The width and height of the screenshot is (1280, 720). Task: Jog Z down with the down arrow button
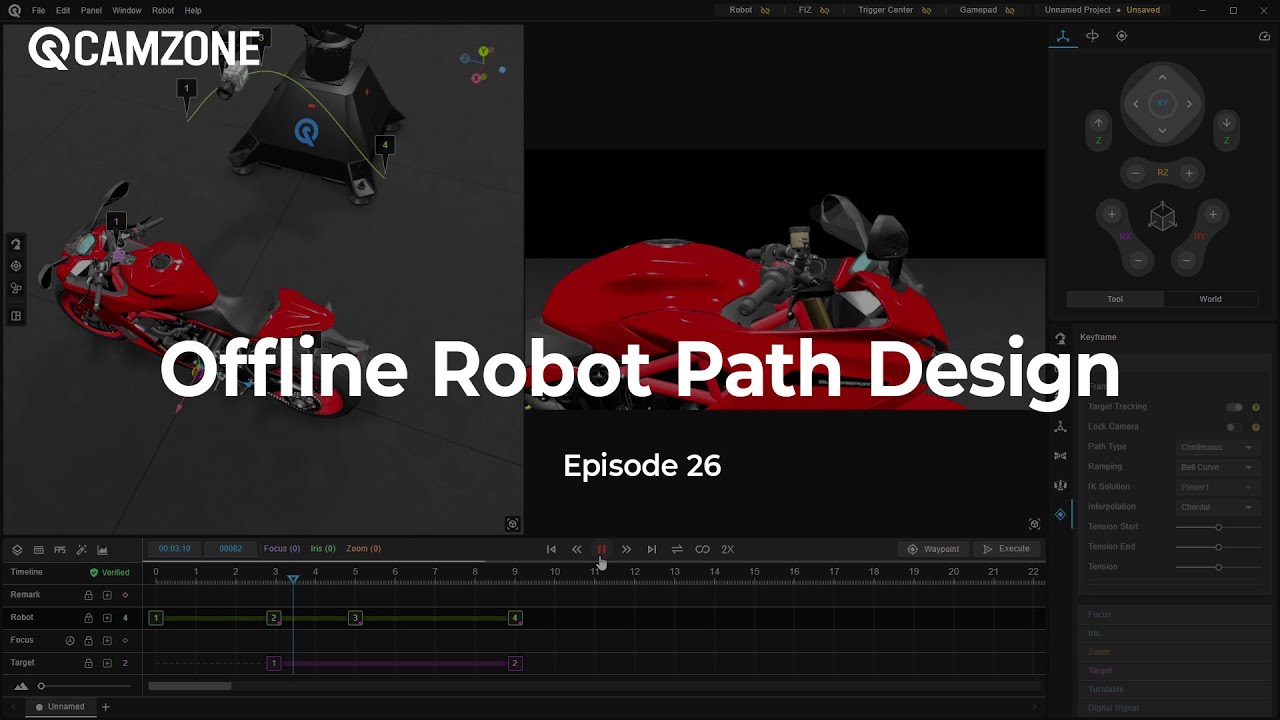pos(1226,123)
